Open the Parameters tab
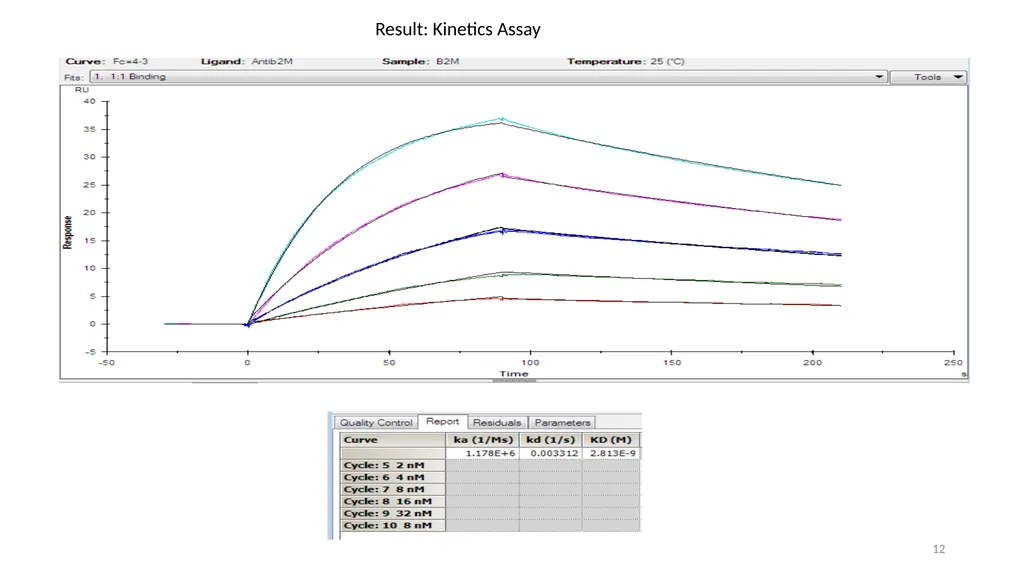1024x575 pixels. pos(562,423)
